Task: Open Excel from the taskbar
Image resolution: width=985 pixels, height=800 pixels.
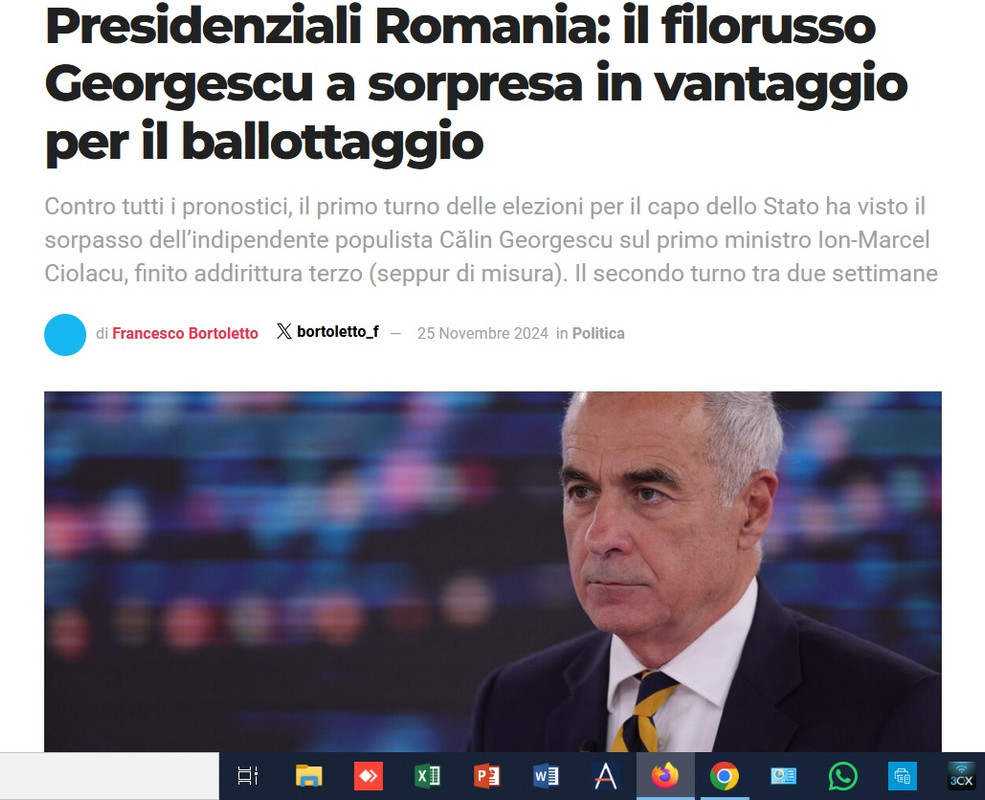Action: click(428, 776)
